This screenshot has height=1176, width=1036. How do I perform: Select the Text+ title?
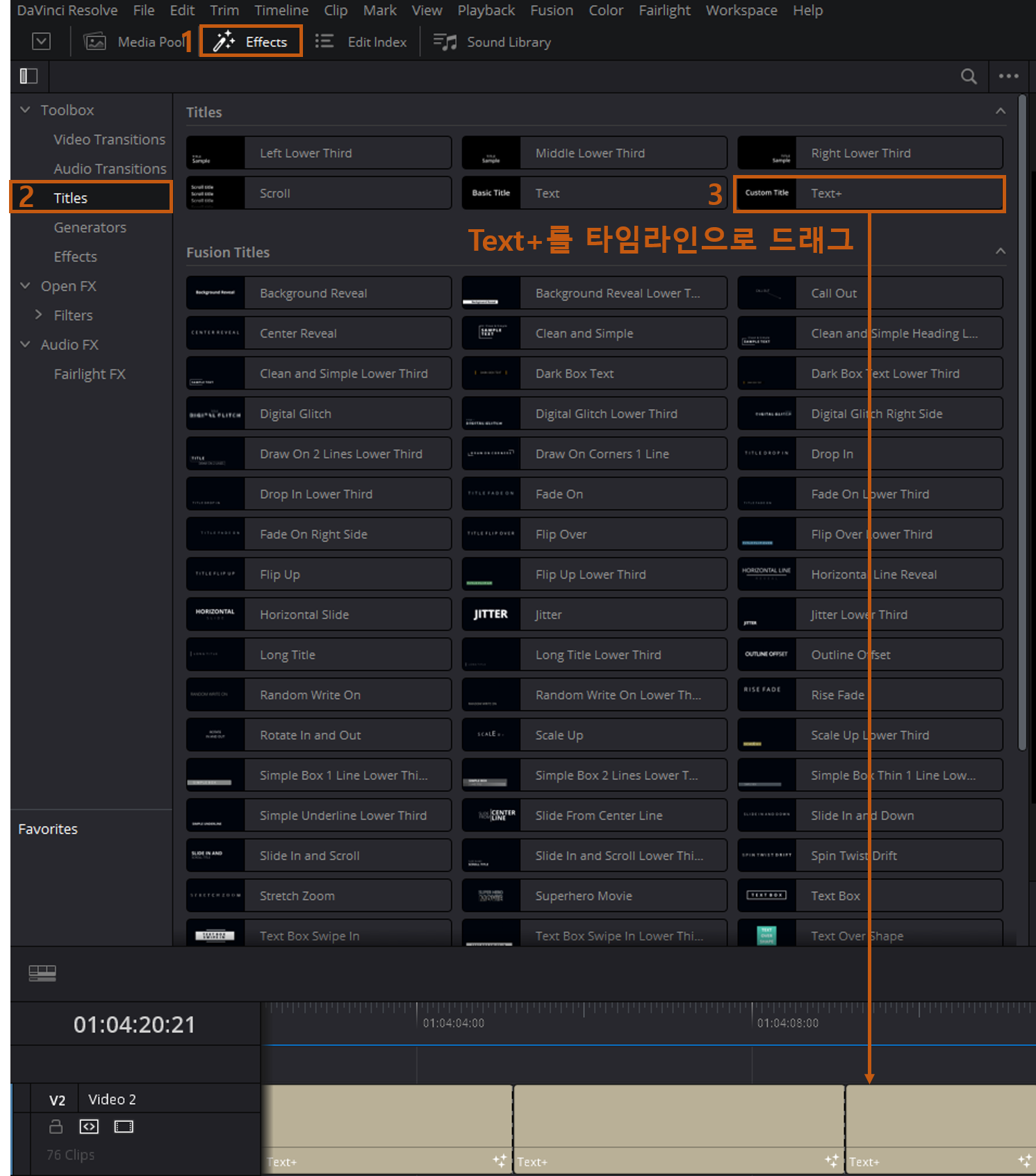(x=870, y=193)
